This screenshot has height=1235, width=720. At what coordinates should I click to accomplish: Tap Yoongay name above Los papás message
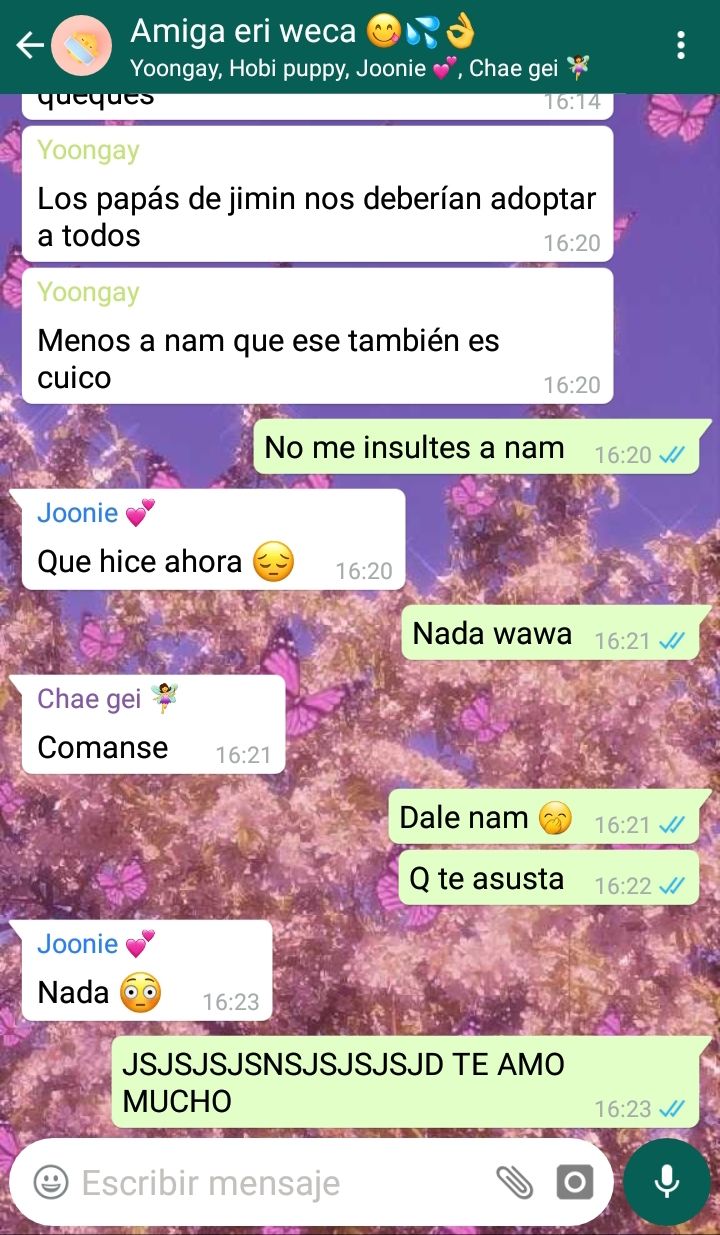(88, 151)
